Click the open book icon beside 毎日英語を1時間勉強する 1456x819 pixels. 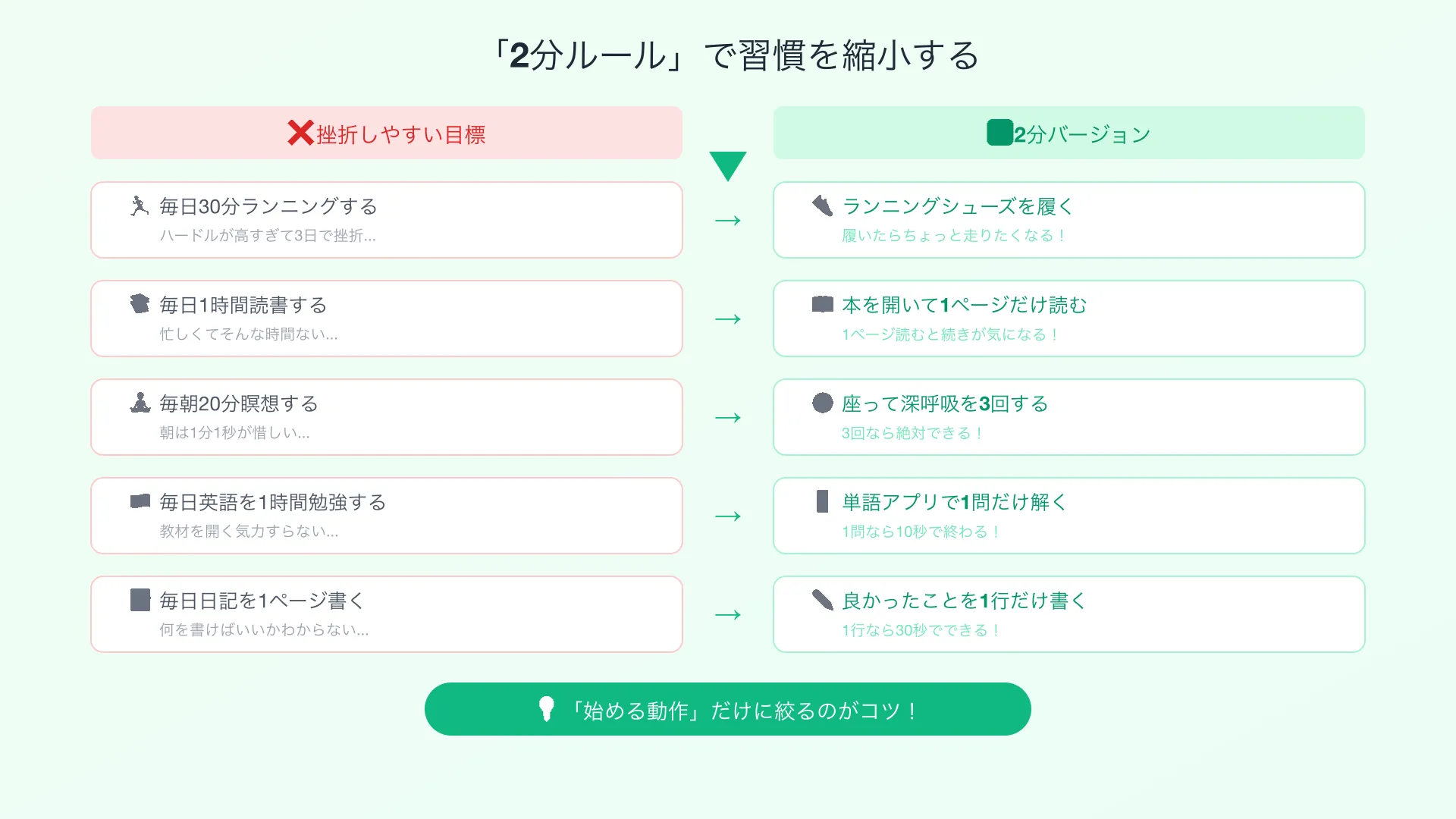click(x=140, y=501)
